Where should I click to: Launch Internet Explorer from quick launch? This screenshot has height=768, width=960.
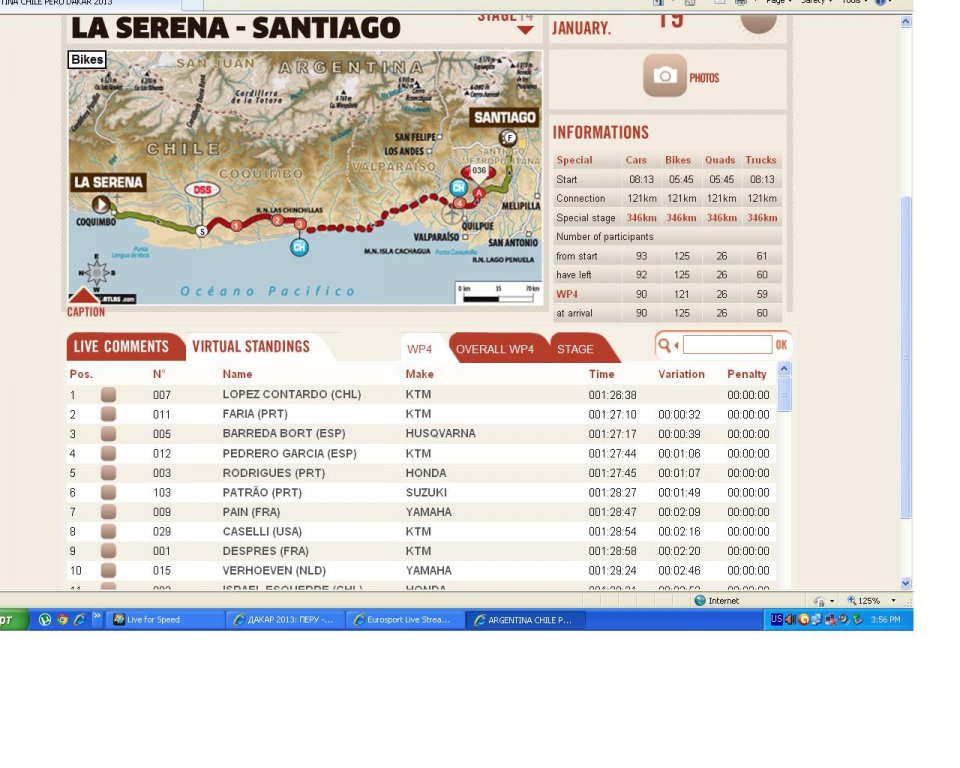click(x=80, y=619)
